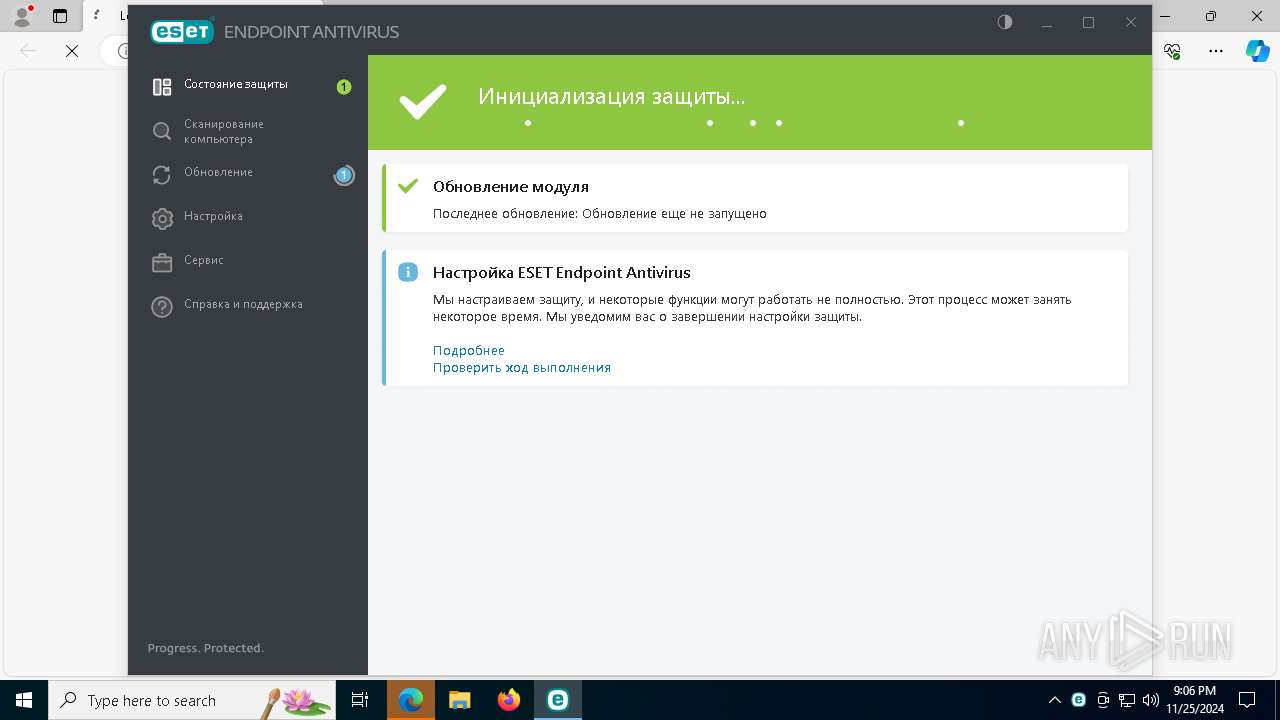Click Проверить ход выполнения link
The height and width of the screenshot is (720, 1280).
coord(522,367)
